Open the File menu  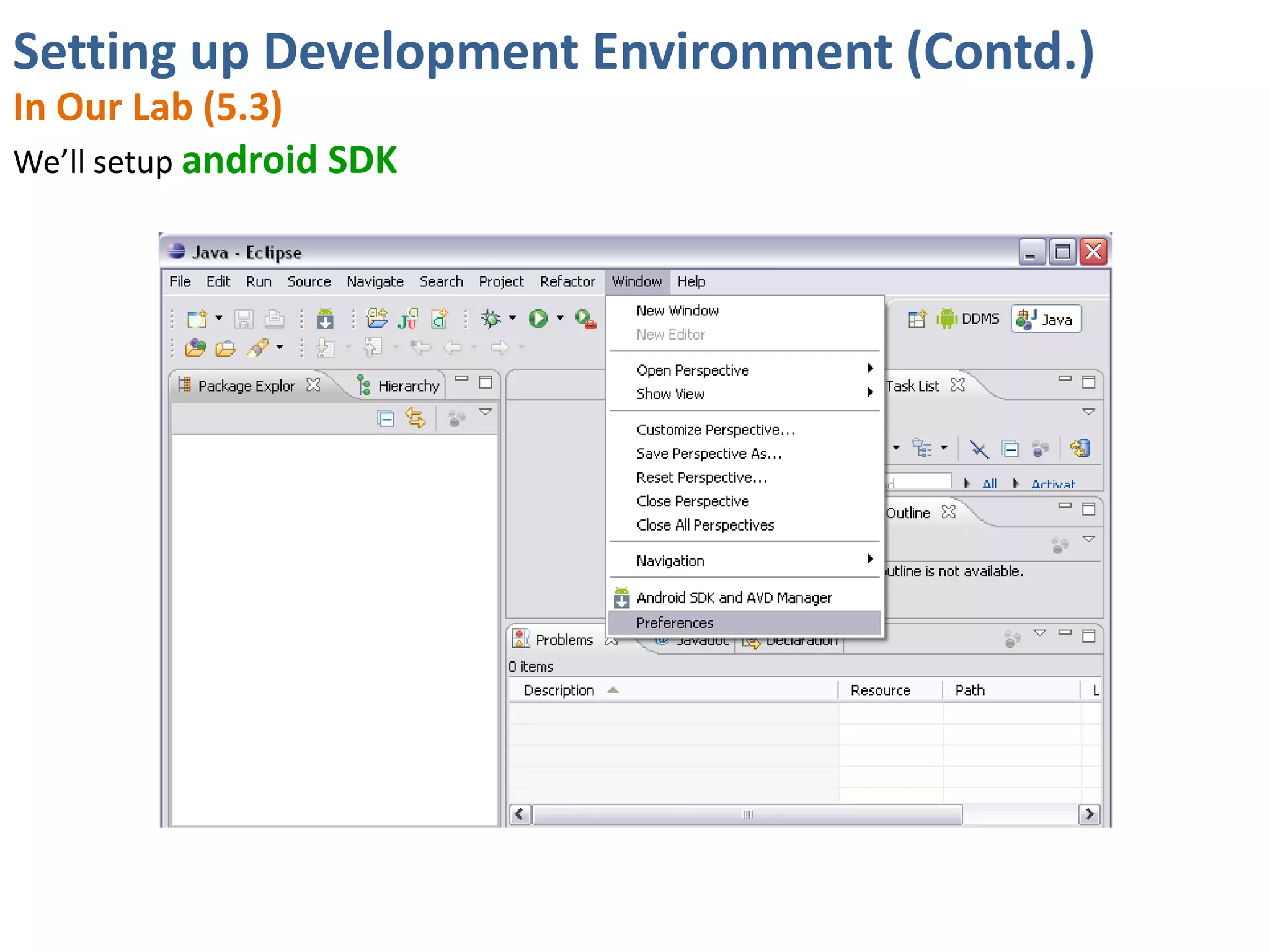coord(180,281)
